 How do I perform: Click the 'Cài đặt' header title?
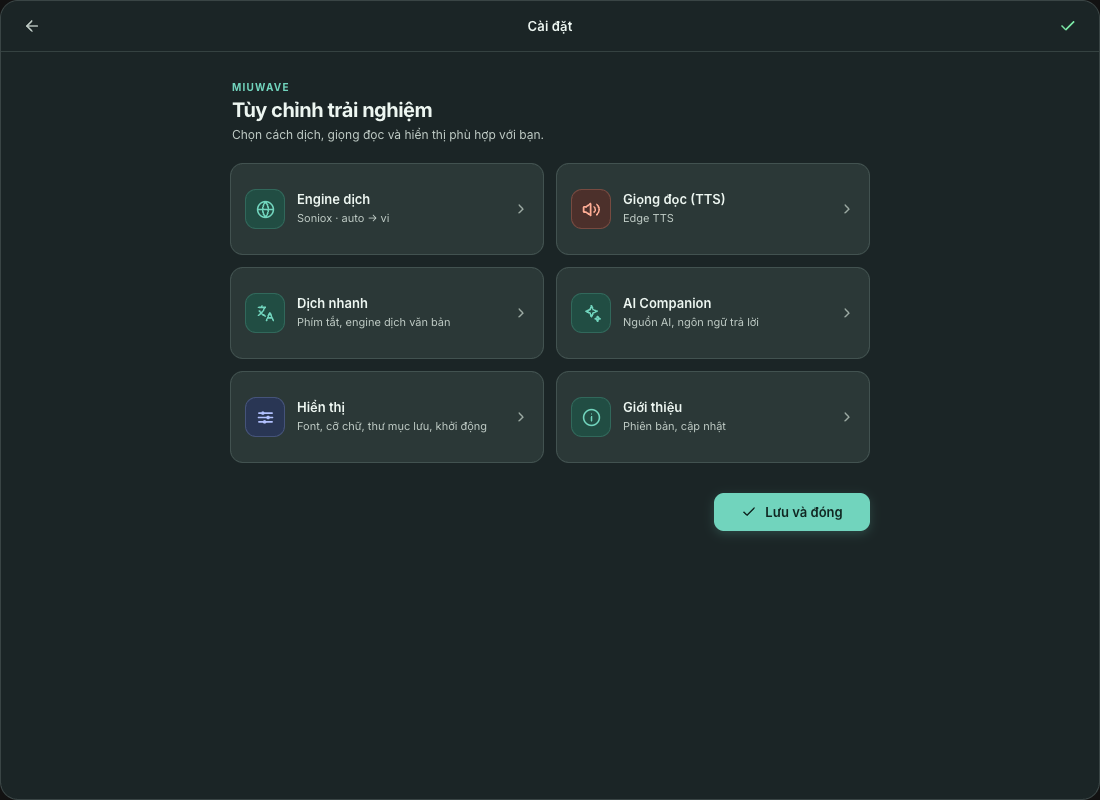[x=550, y=26]
